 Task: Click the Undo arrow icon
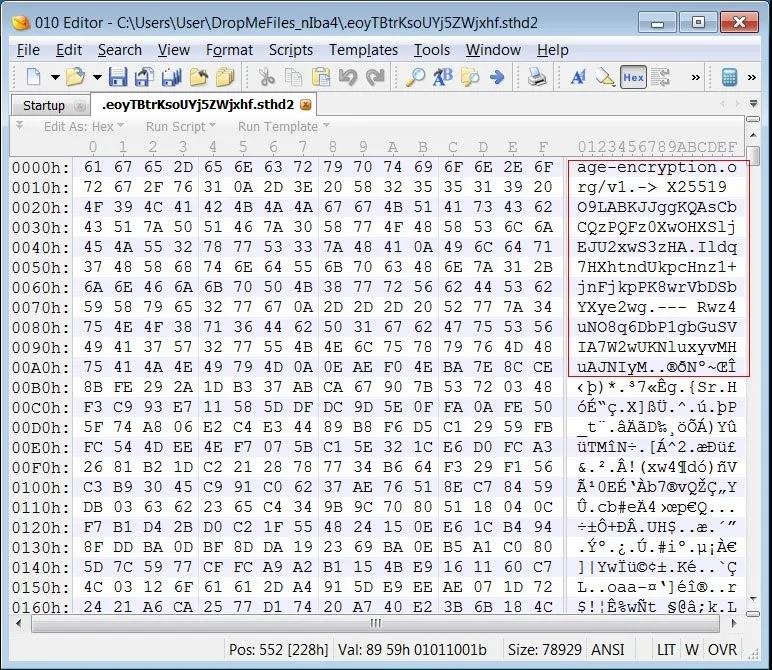[x=347, y=77]
